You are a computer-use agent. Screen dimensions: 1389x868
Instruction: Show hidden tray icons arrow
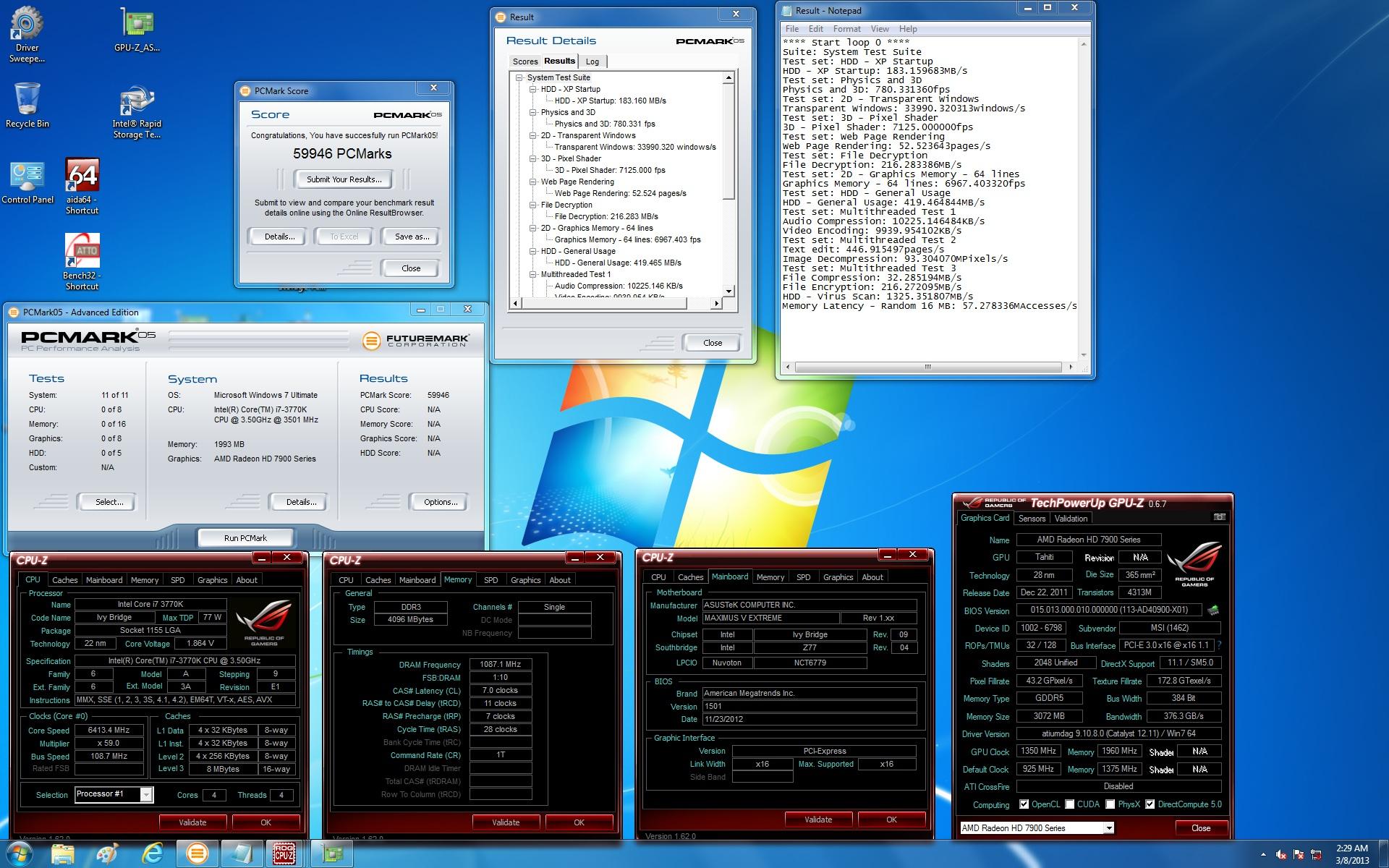(x=1265, y=855)
